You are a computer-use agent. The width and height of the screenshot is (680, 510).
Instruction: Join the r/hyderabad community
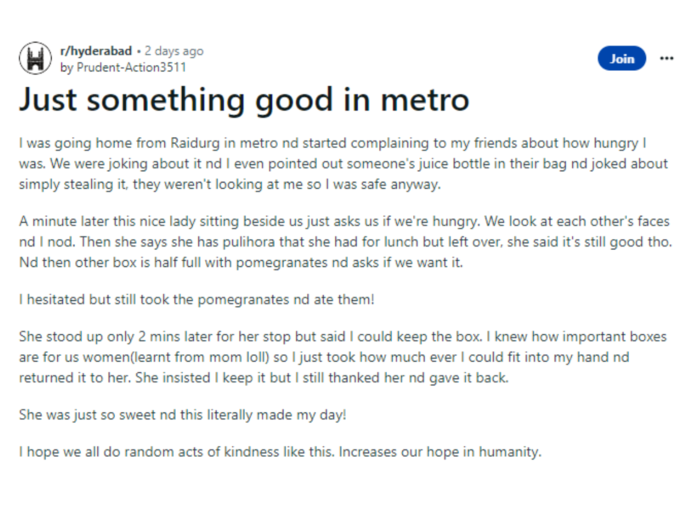point(622,59)
